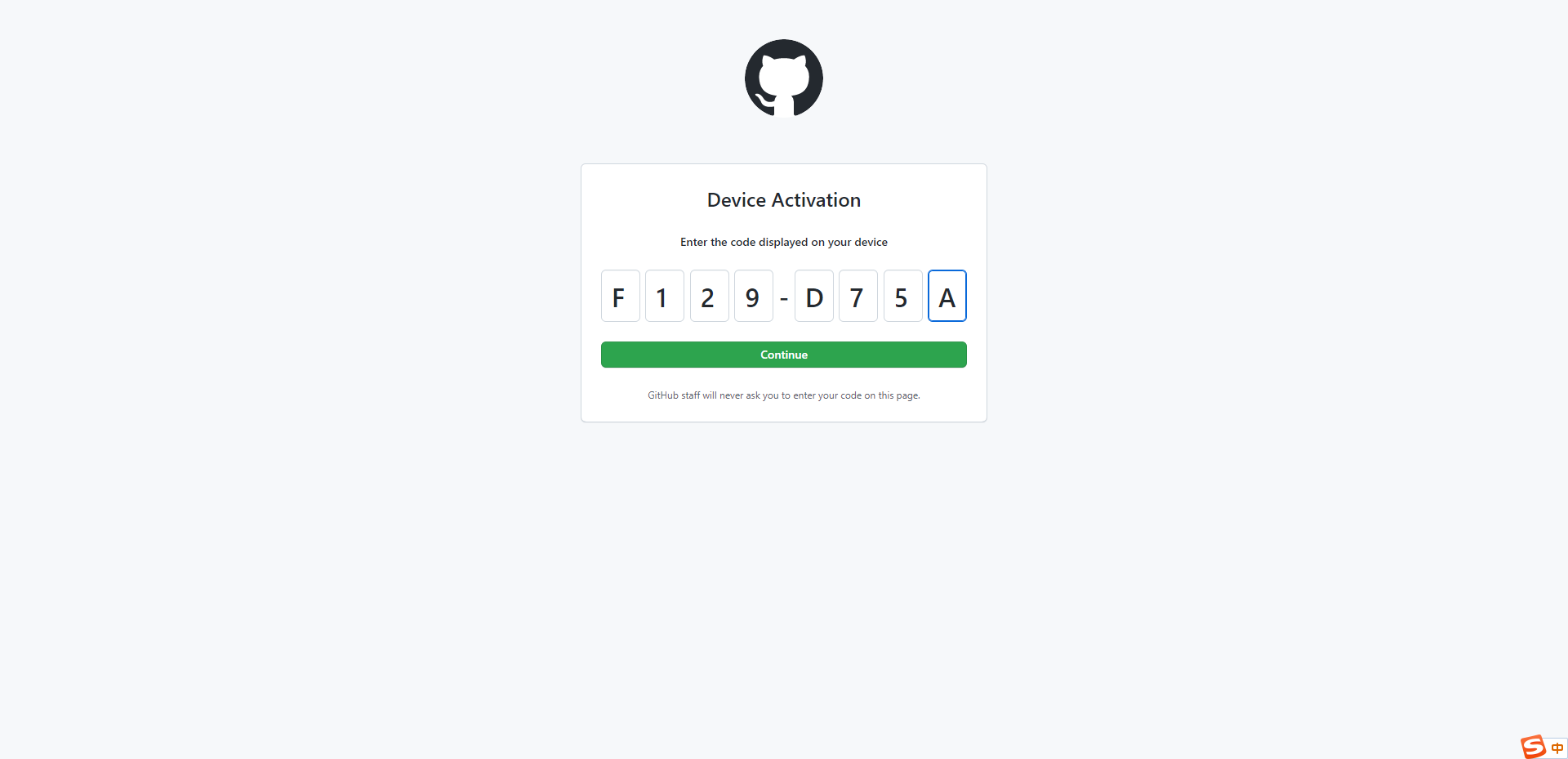Screen dimensions: 1568x759
Task: Click the code box containing 7
Action: (858, 296)
